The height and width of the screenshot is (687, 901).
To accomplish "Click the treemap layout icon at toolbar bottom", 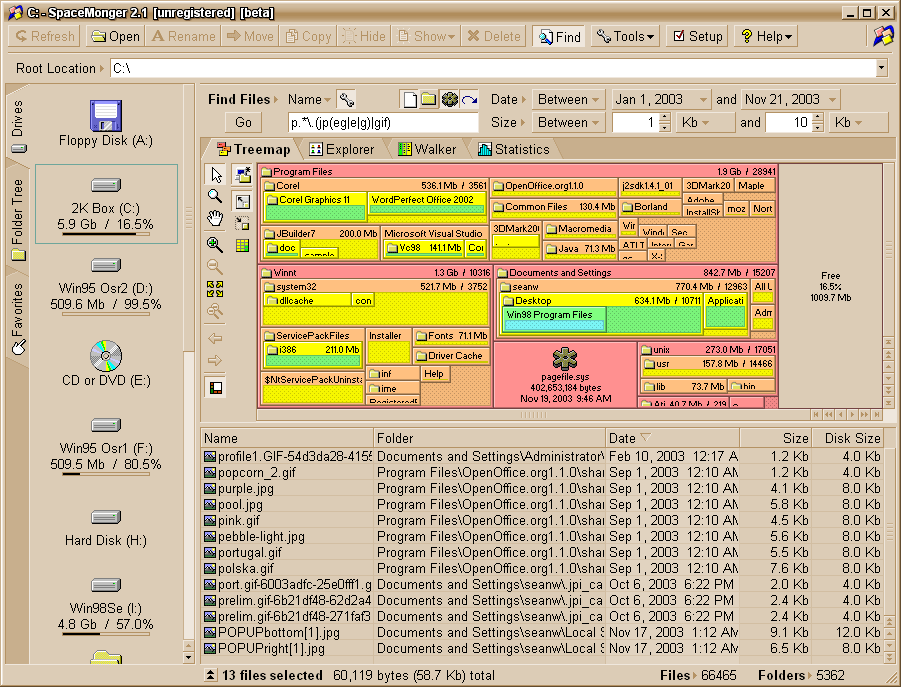I will click(216, 388).
